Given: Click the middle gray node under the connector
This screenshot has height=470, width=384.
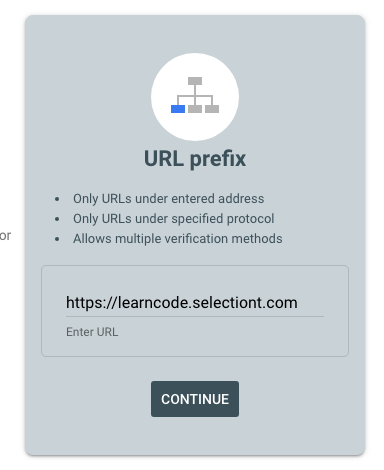Looking at the screenshot, I should [x=195, y=109].
